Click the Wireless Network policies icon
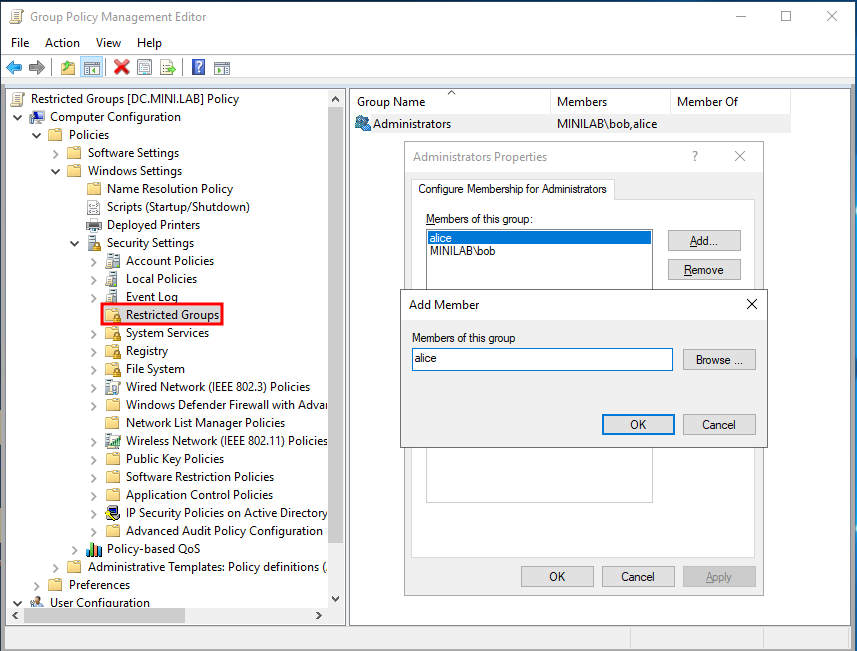 pos(113,441)
